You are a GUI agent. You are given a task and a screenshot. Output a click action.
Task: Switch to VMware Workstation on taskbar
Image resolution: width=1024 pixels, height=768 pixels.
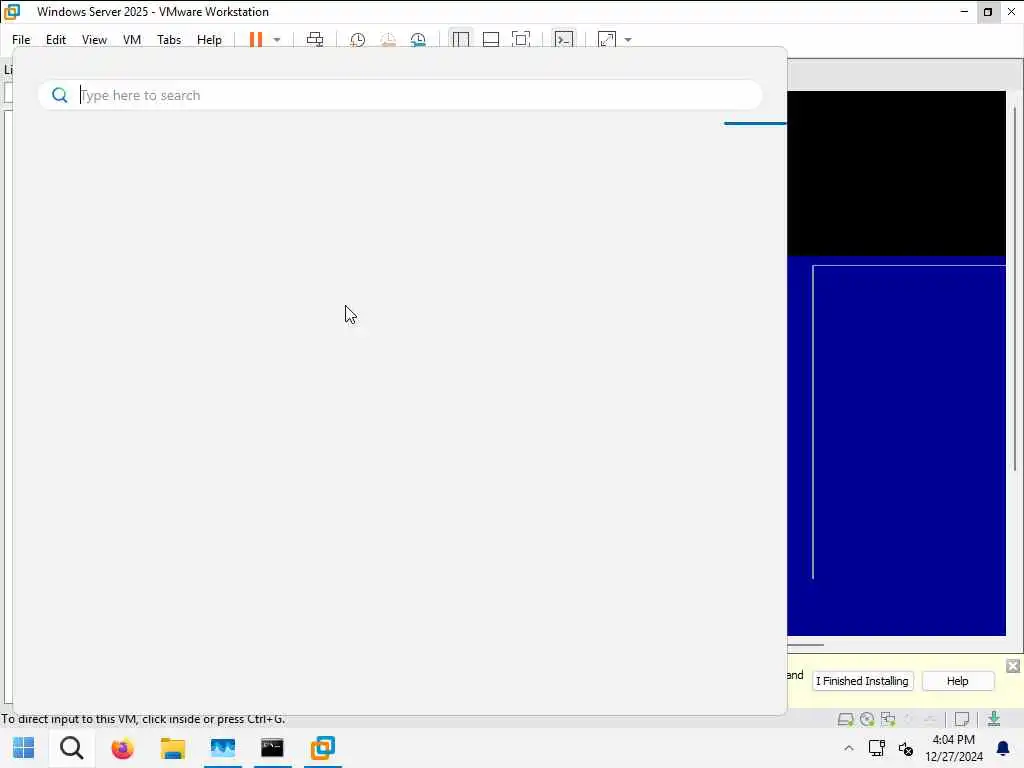coord(323,748)
